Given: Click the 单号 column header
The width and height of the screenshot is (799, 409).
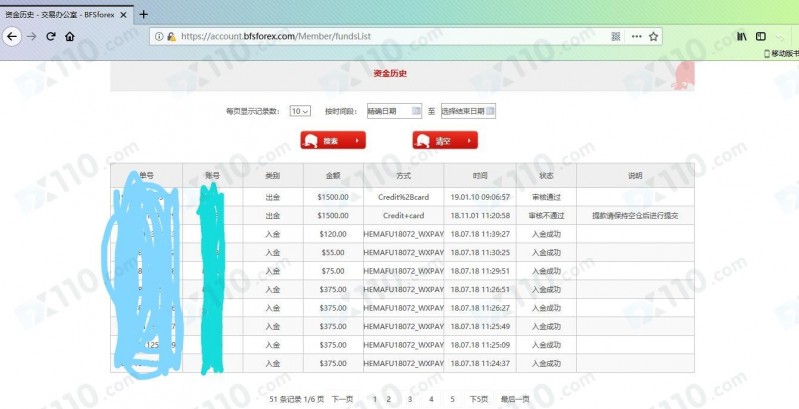Looking at the screenshot, I should click(x=146, y=176).
